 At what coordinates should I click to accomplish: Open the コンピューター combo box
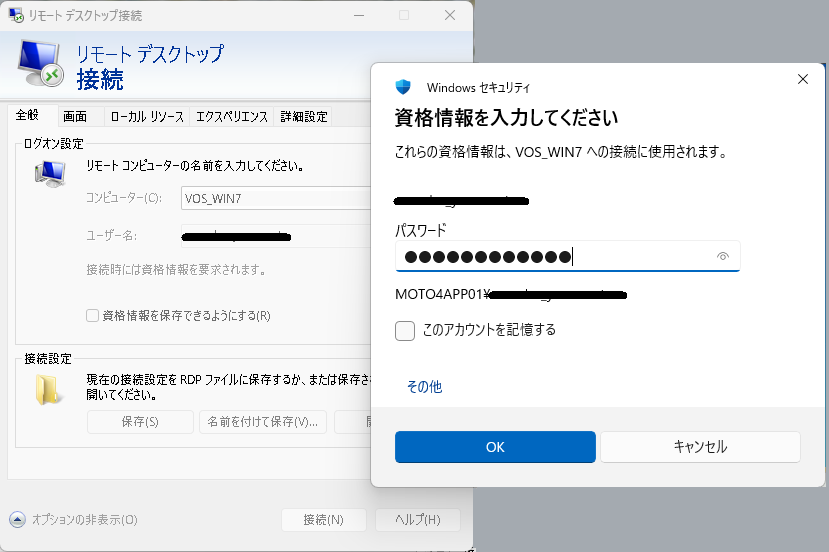tap(276, 198)
